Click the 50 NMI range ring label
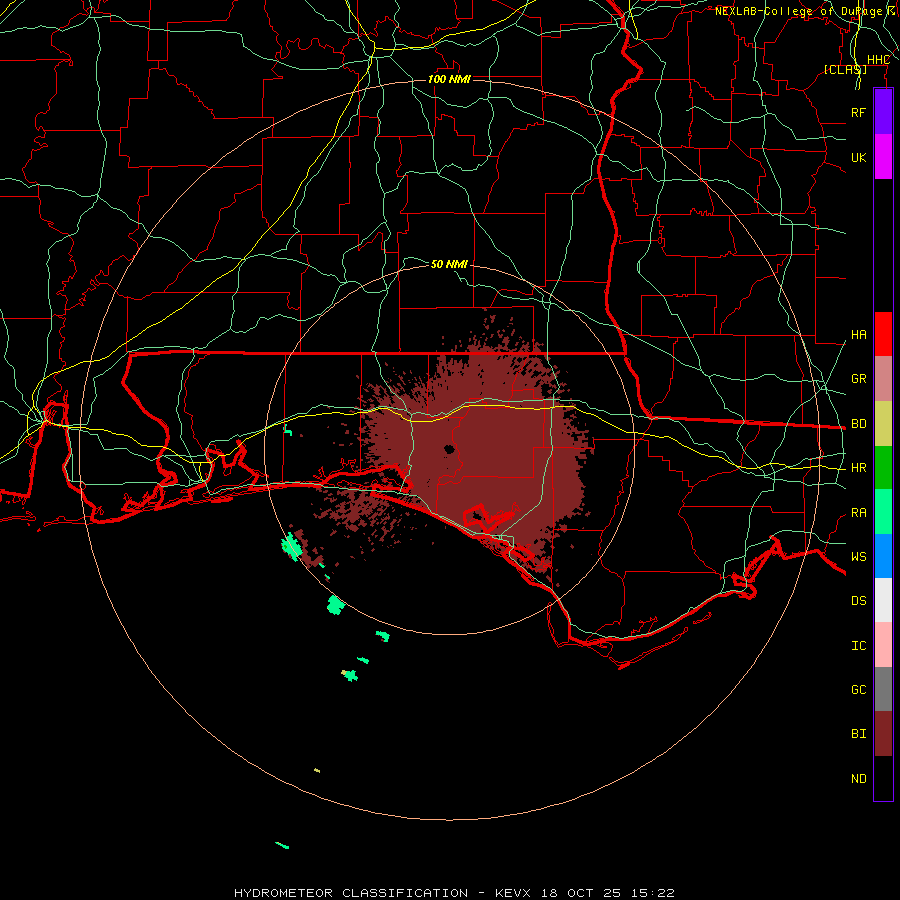The height and width of the screenshot is (900, 900). (449, 264)
